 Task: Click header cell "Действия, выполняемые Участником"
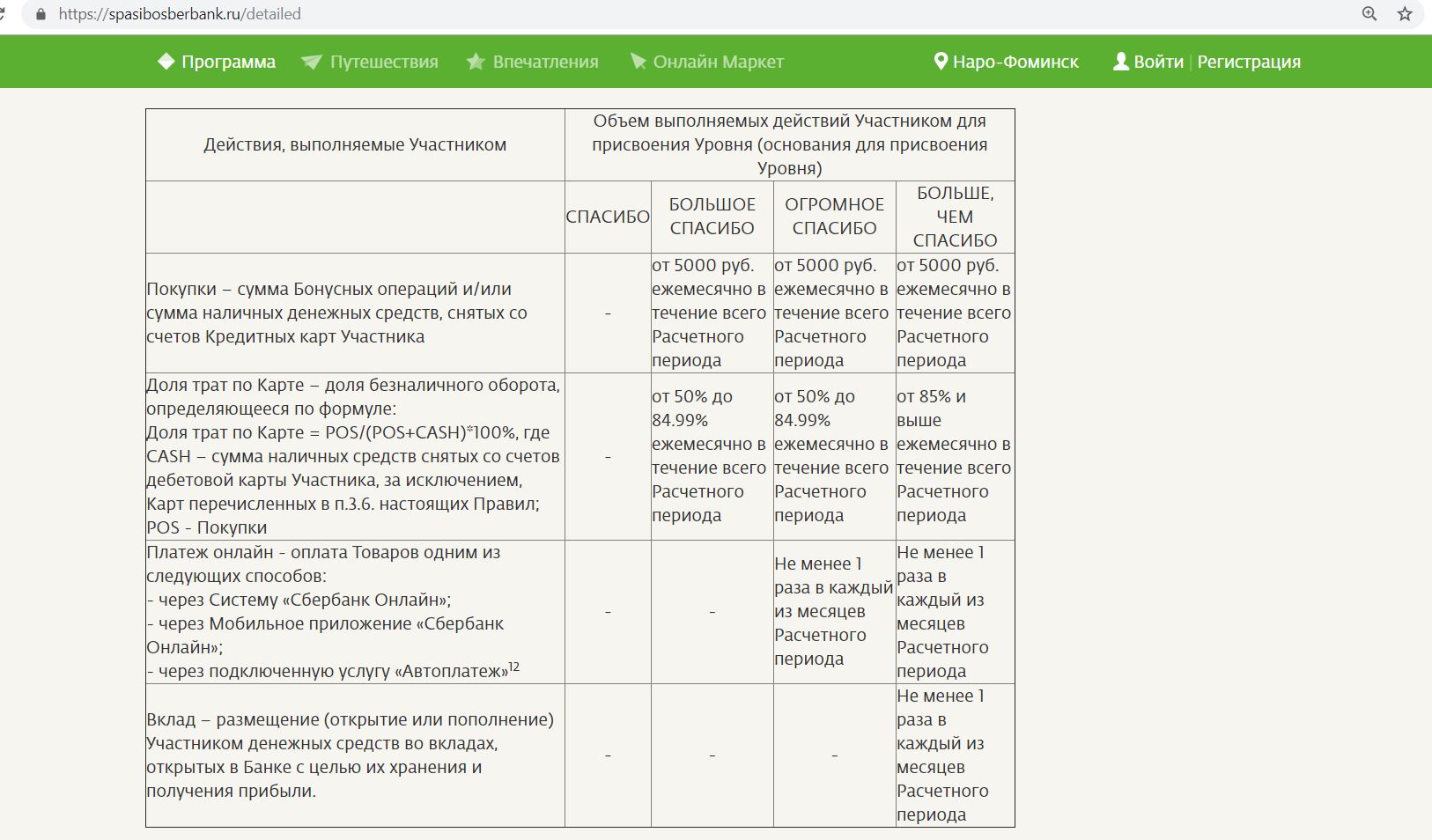[x=355, y=144]
